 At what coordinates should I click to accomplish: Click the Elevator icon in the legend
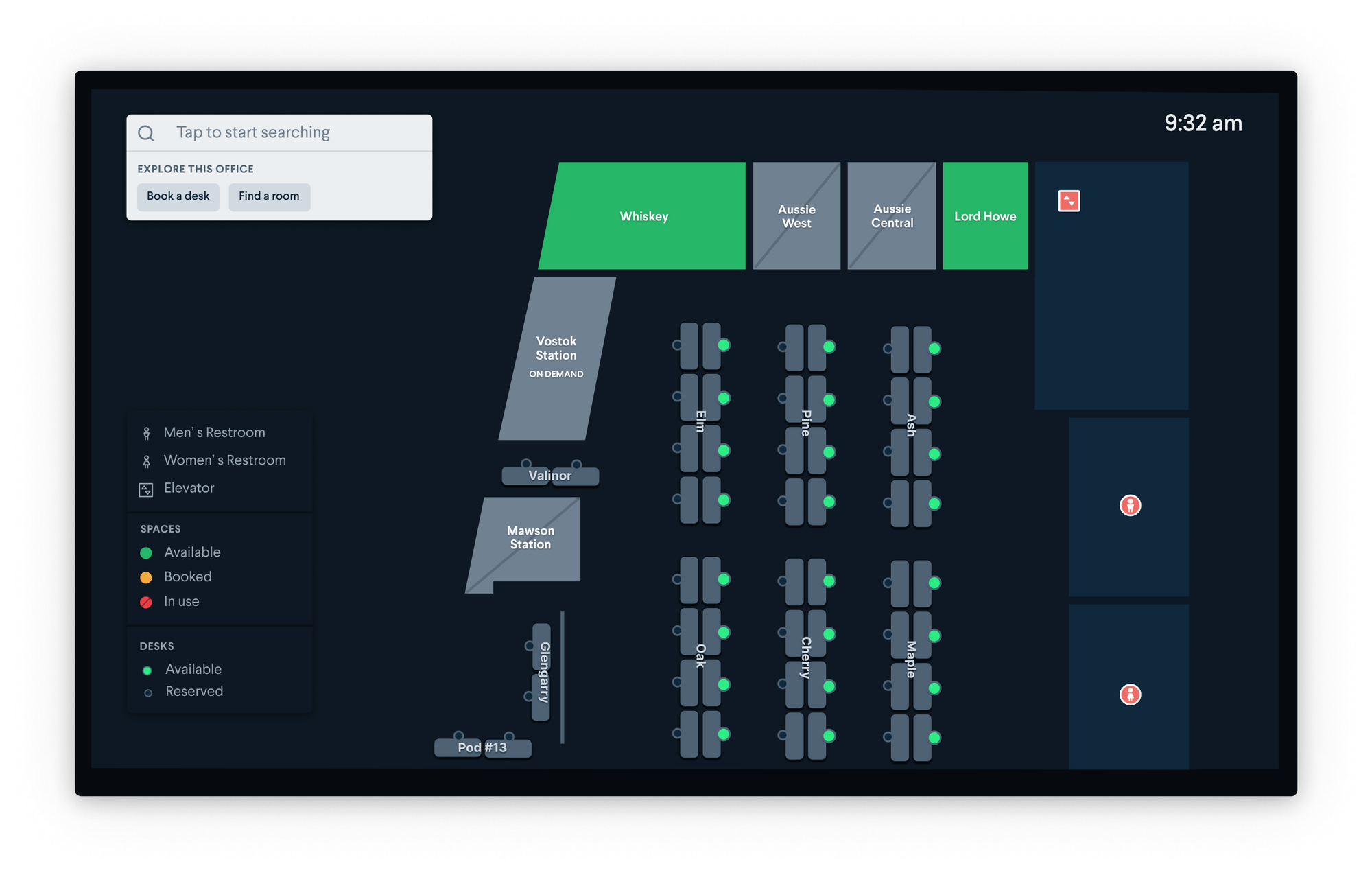[146, 488]
